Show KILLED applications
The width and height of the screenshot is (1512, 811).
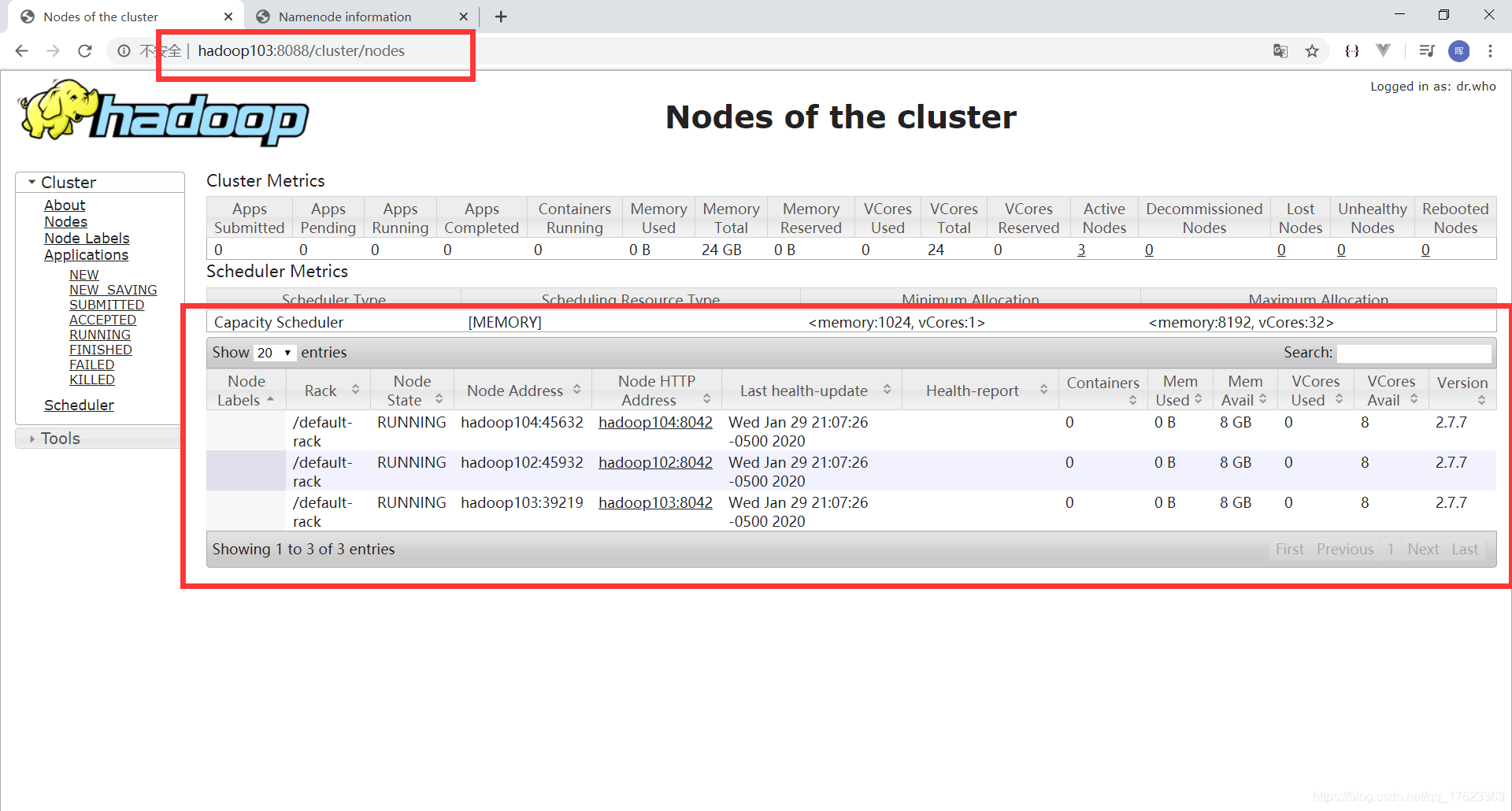92,380
